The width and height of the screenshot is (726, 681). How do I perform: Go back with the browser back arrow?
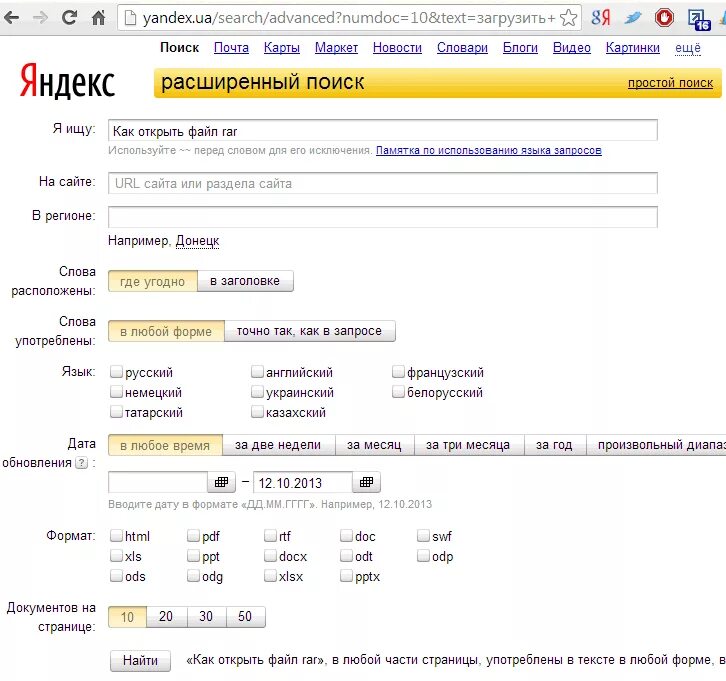coord(12,18)
